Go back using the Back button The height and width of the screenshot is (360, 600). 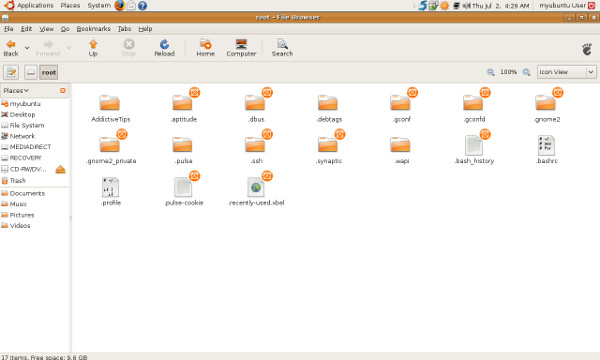(11, 48)
